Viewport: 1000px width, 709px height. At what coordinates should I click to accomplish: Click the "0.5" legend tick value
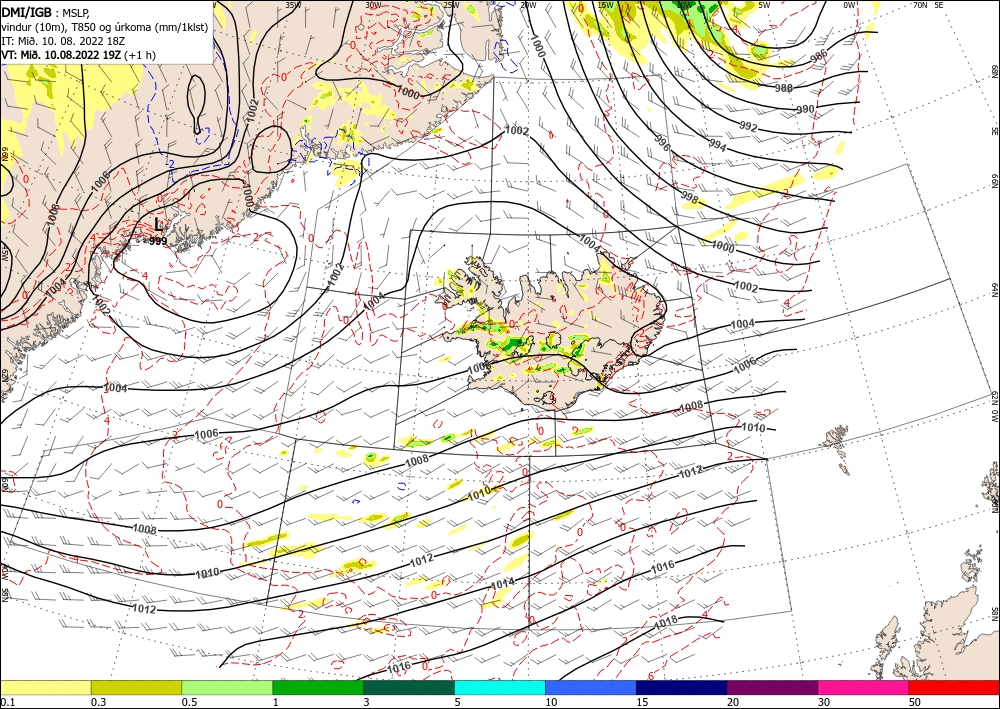[189, 702]
